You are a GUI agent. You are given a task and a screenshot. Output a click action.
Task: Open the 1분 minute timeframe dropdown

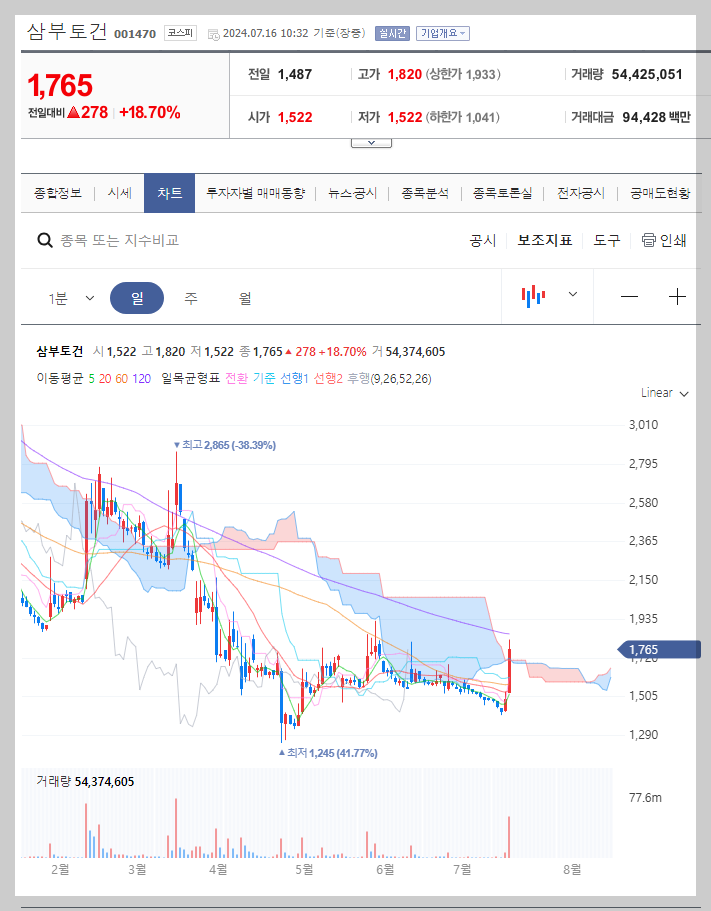point(70,297)
